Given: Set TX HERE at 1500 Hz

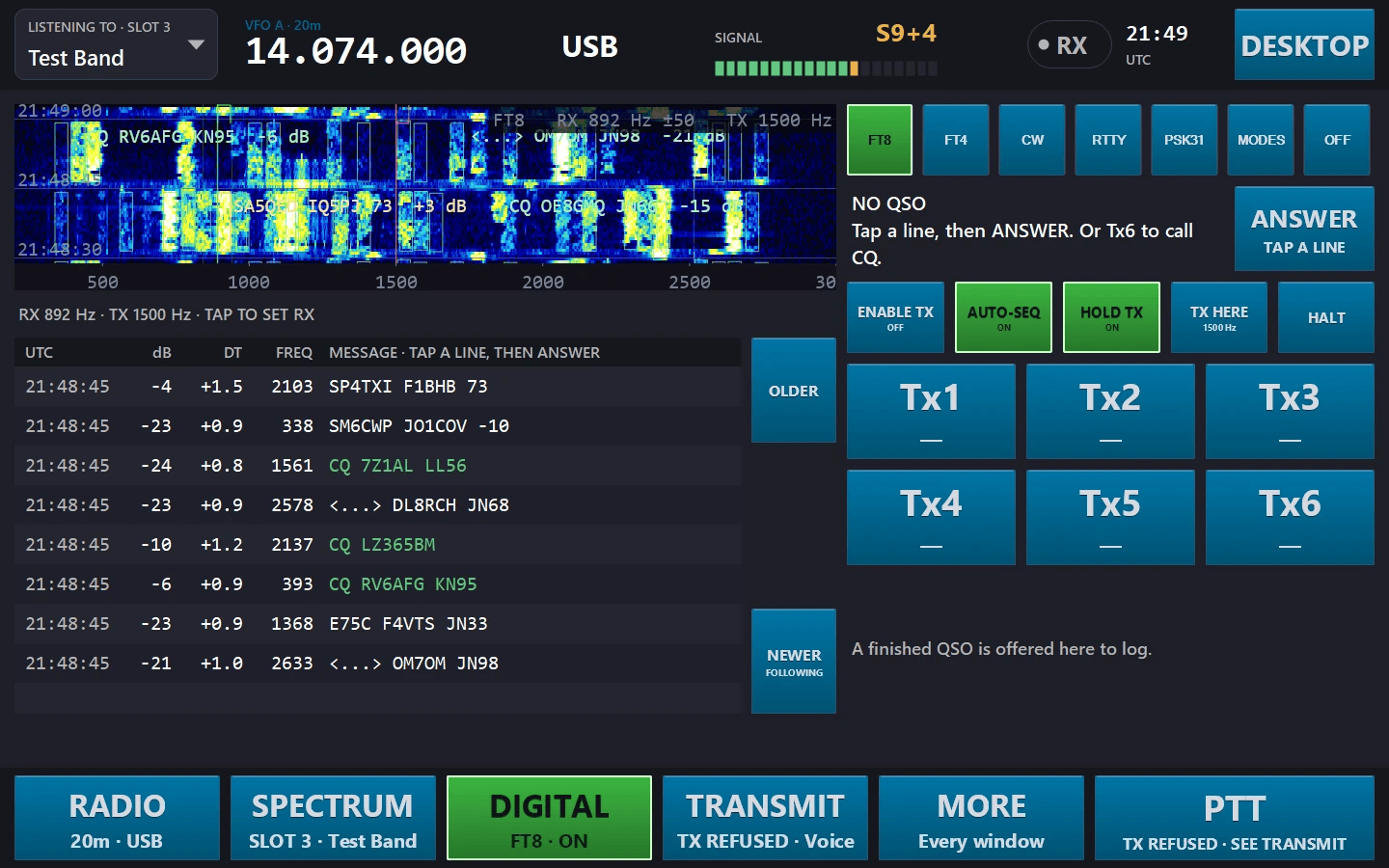Looking at the screenshot, I should click(1219, 317).
